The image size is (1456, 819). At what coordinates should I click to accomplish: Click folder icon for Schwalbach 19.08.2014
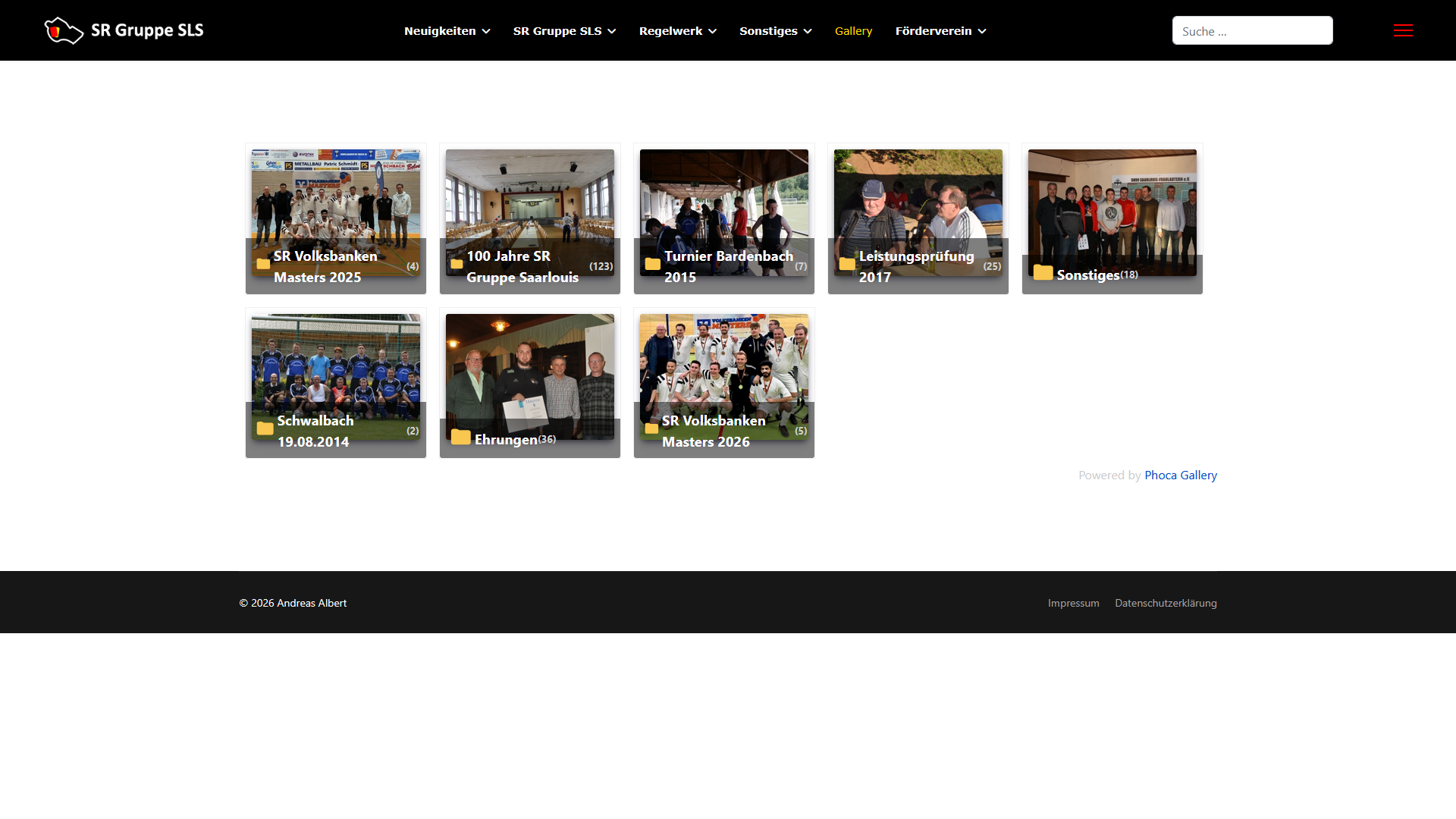pyautogui.click(x=265, y=428)
